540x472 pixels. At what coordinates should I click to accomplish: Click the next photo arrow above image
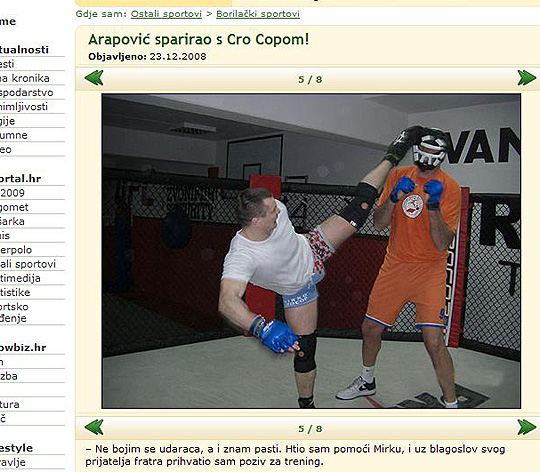coord(527,78)
